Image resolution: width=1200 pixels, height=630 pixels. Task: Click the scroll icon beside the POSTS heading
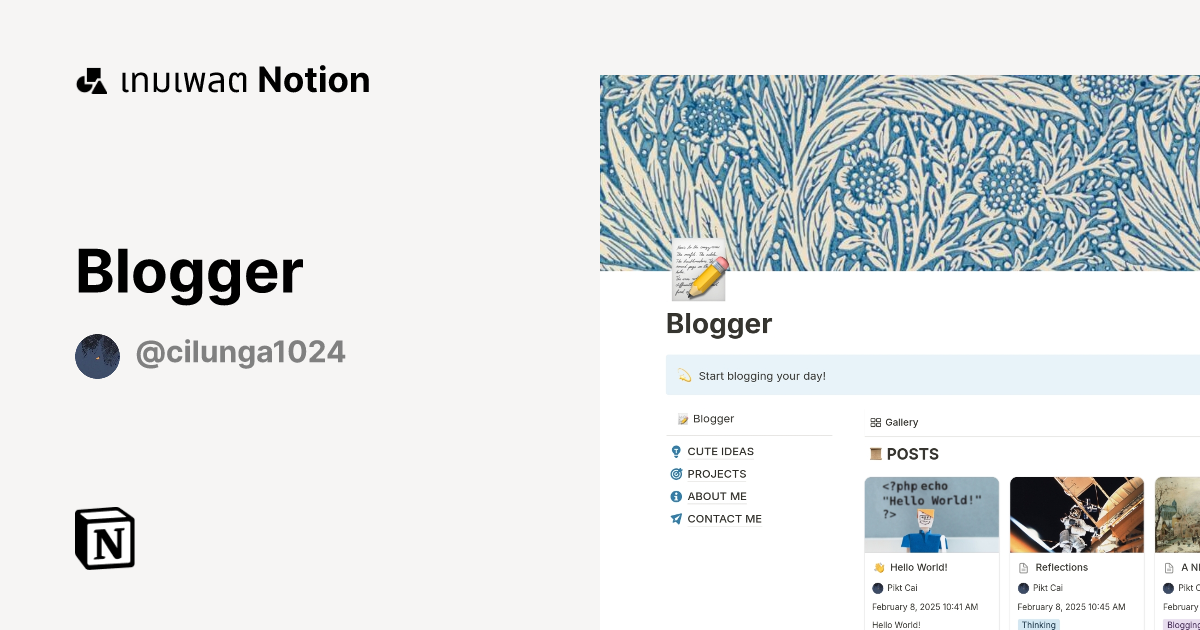coord(875,454)
